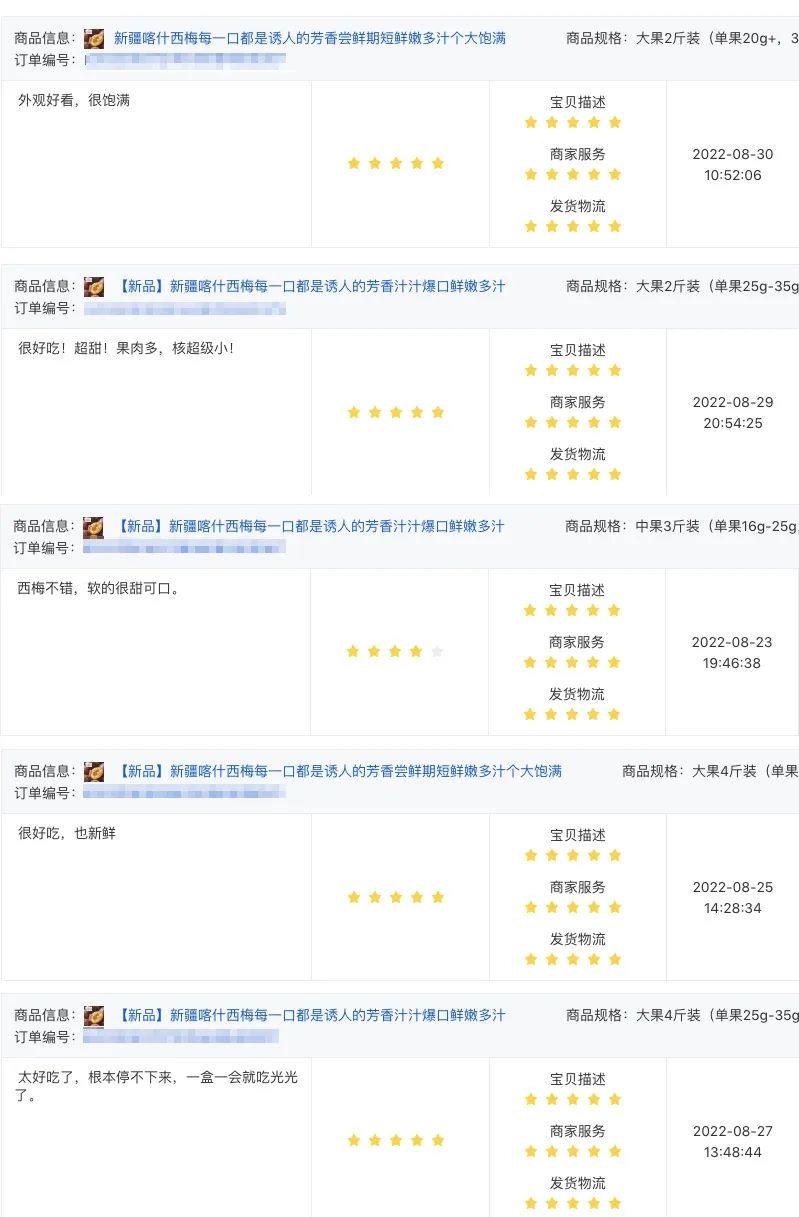Click first overall rating star of the '外观好看' review

point(354,163)
